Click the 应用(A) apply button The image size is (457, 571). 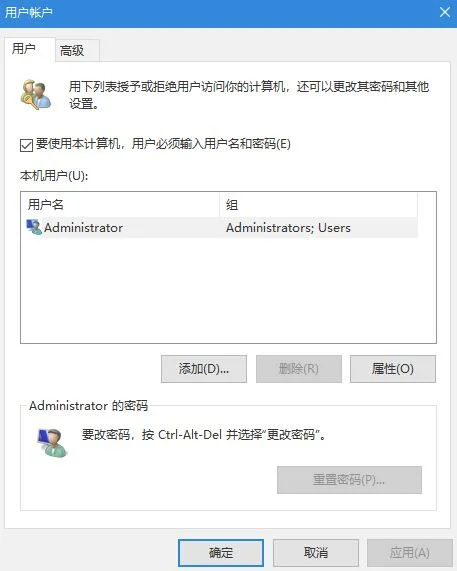(x=410, y=553)
